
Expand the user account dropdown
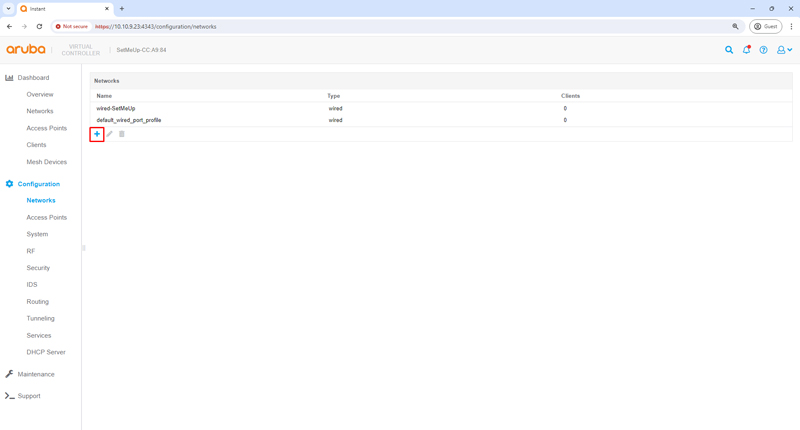[784, 50]
